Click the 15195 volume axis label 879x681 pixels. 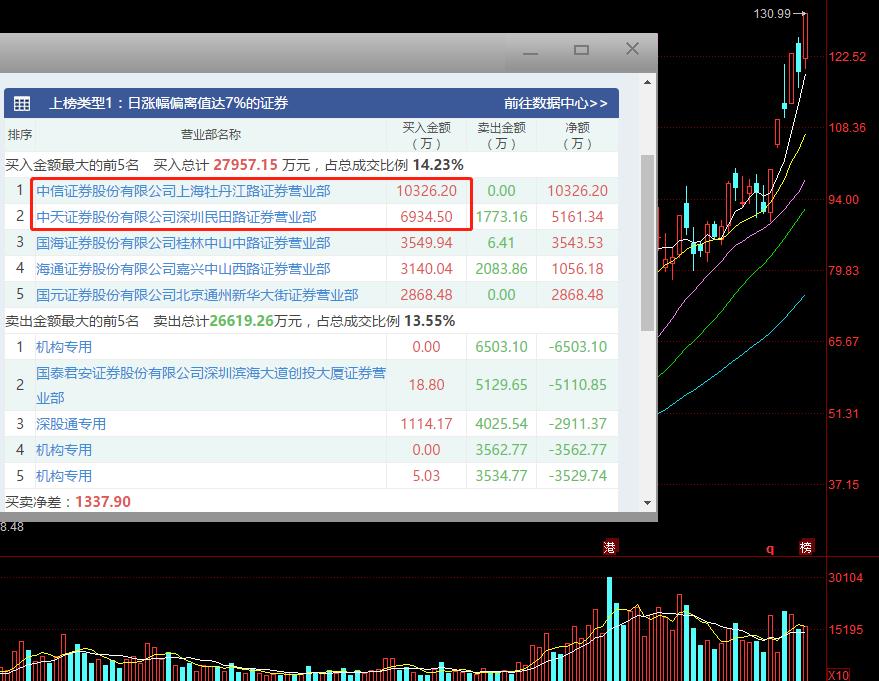click(846, 629)
